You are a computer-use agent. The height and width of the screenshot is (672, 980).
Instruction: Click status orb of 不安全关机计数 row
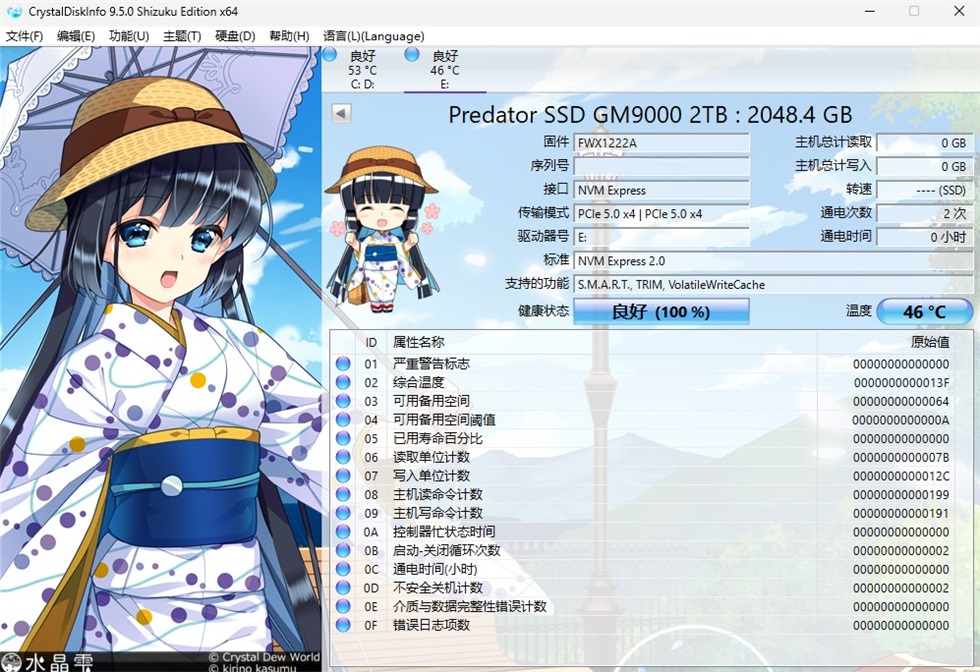[x=342, y=588]
